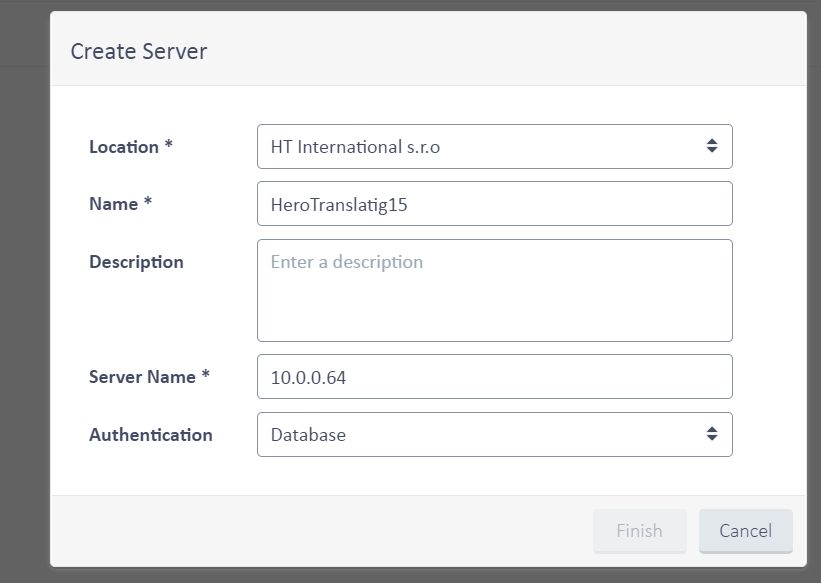Click the Location field label
The height and width of the screenshot is (583, 821).
click(x=124, y=147)
